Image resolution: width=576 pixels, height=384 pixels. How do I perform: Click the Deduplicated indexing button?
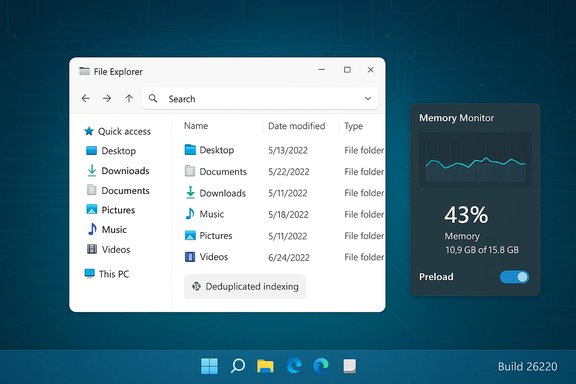click(x=245, y=287)
